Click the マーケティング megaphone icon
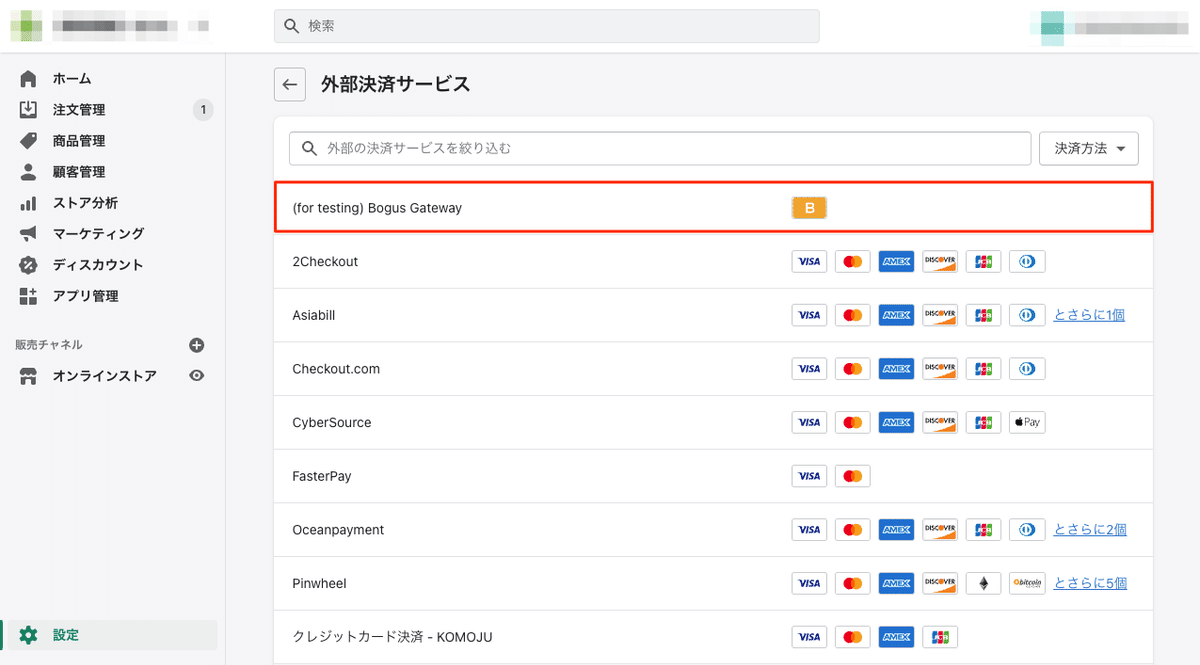 (28, 234)
